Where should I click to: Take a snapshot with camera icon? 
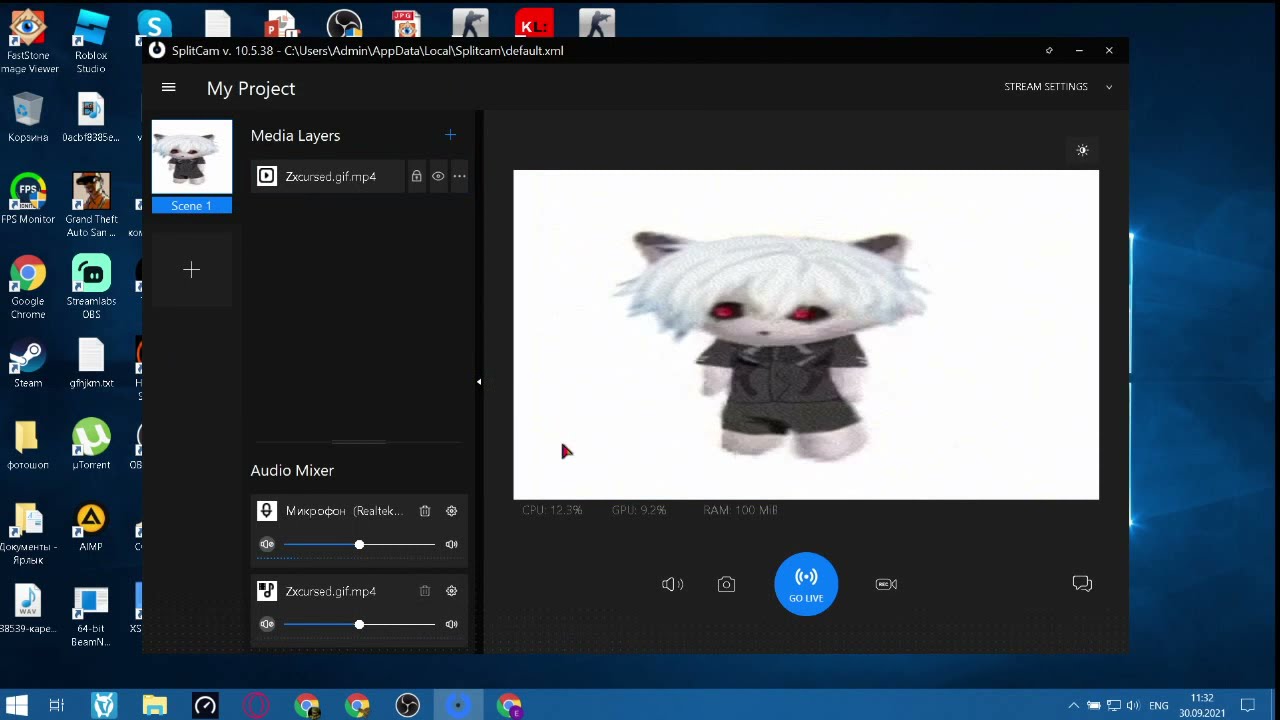pos(726,584)
